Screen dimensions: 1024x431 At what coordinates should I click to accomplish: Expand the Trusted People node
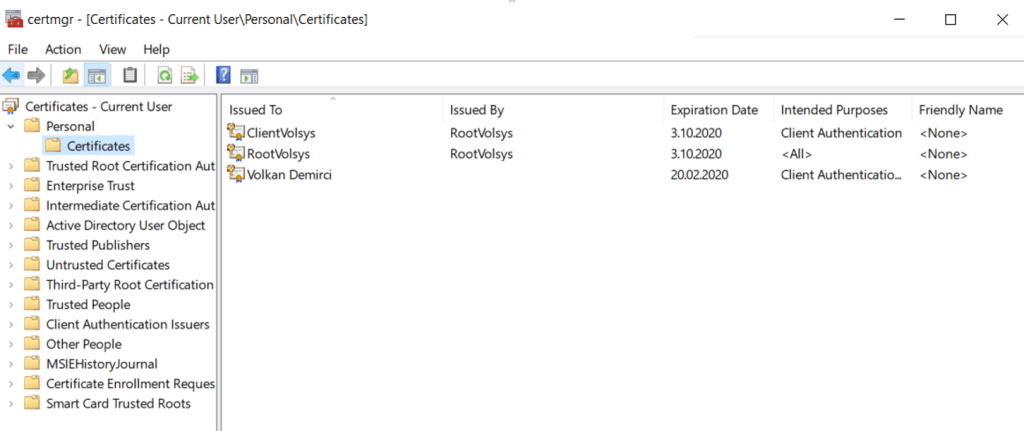click(x=10, y=304)
